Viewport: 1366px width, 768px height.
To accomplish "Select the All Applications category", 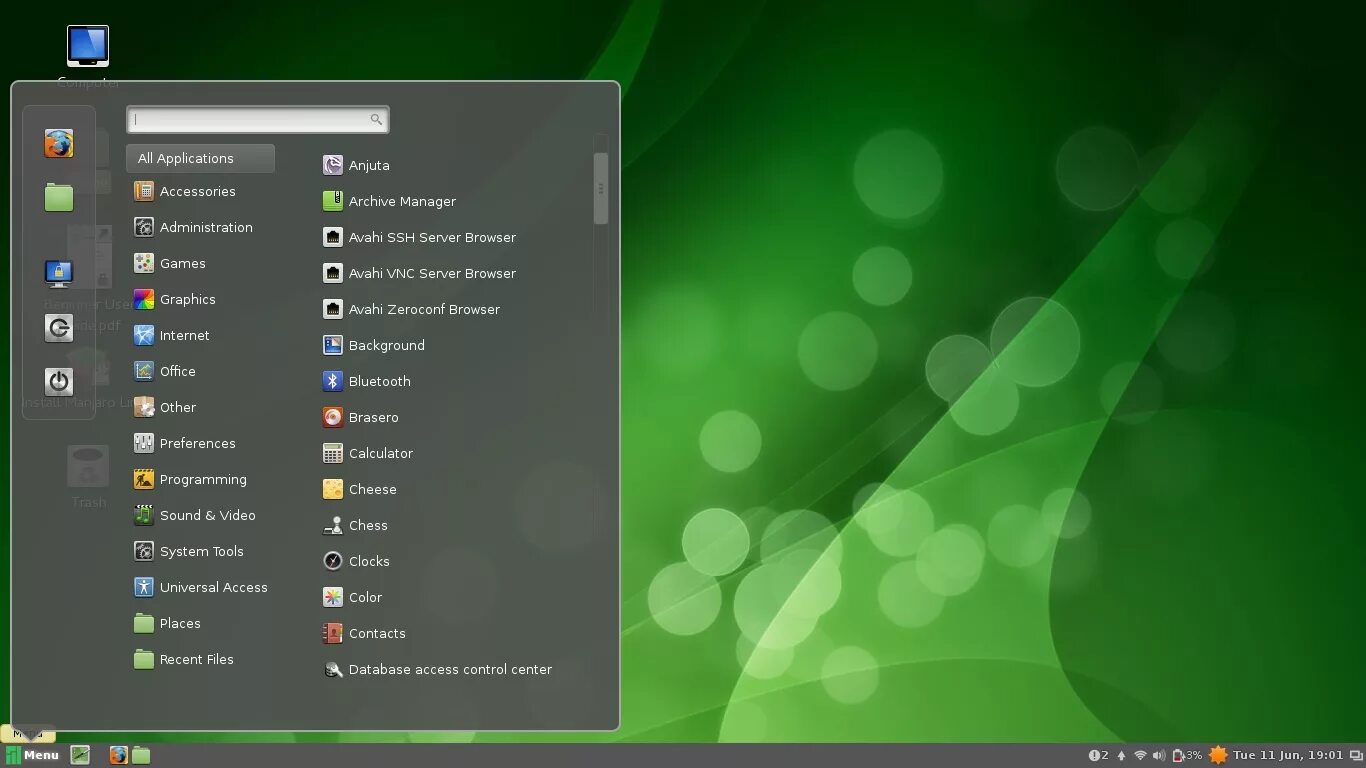I will (200, 158).
